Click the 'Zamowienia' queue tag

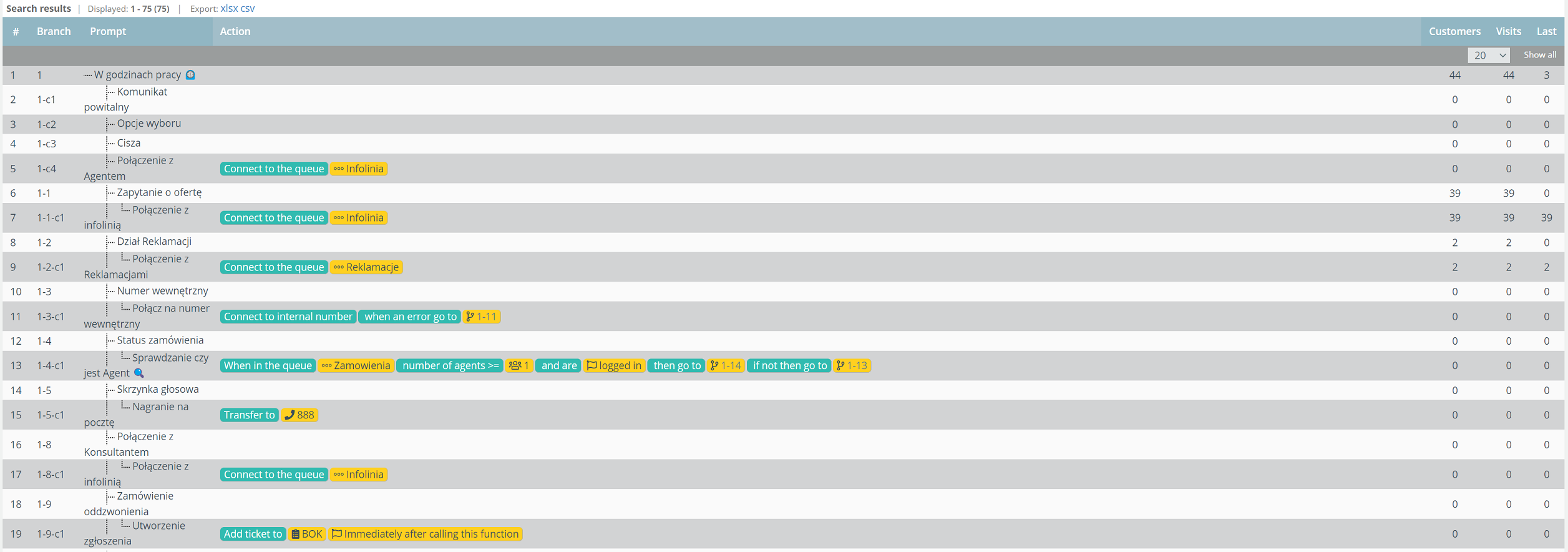click(x=356, y=366)
